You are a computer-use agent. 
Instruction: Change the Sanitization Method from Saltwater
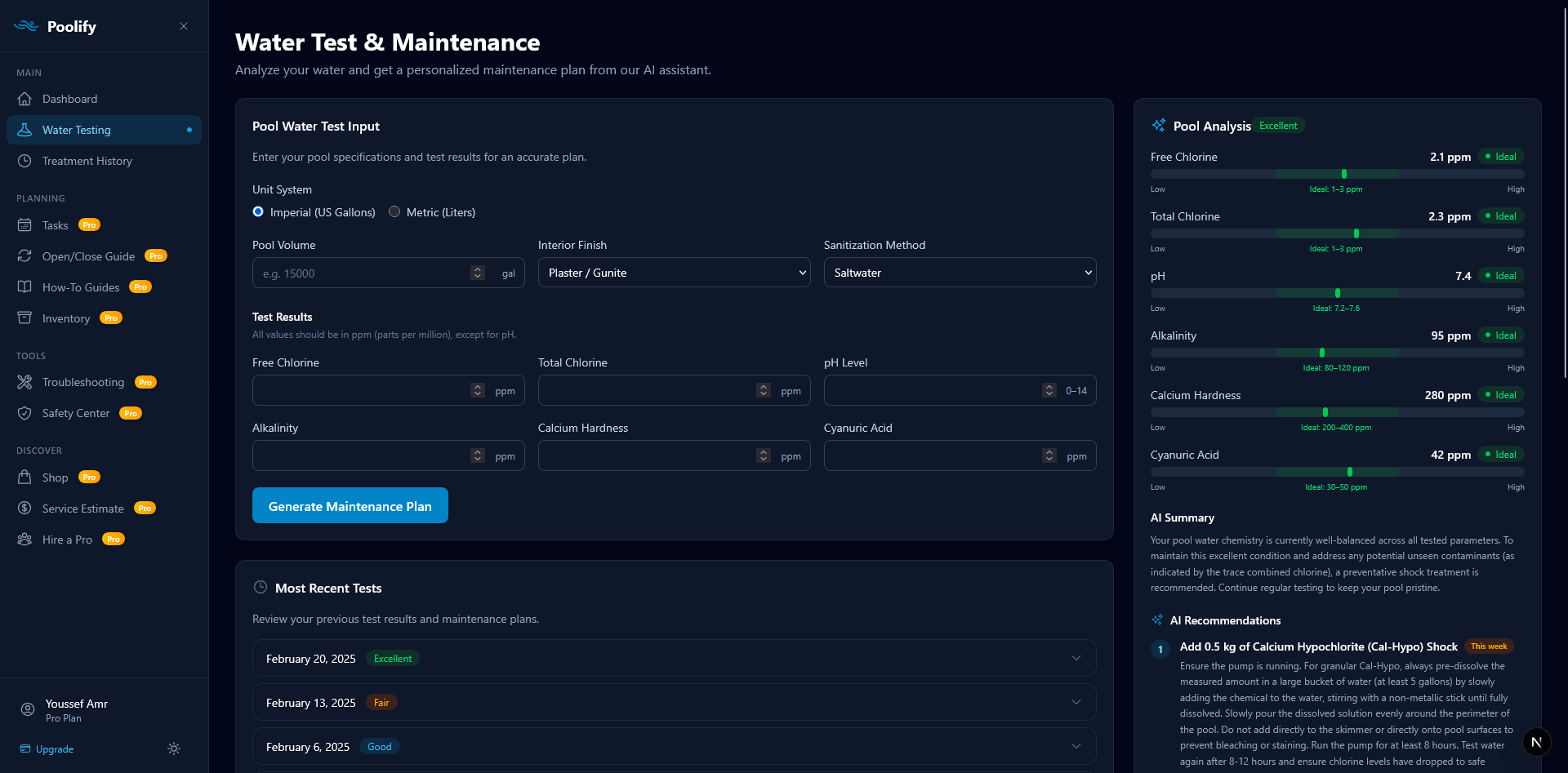click(960, 272)
